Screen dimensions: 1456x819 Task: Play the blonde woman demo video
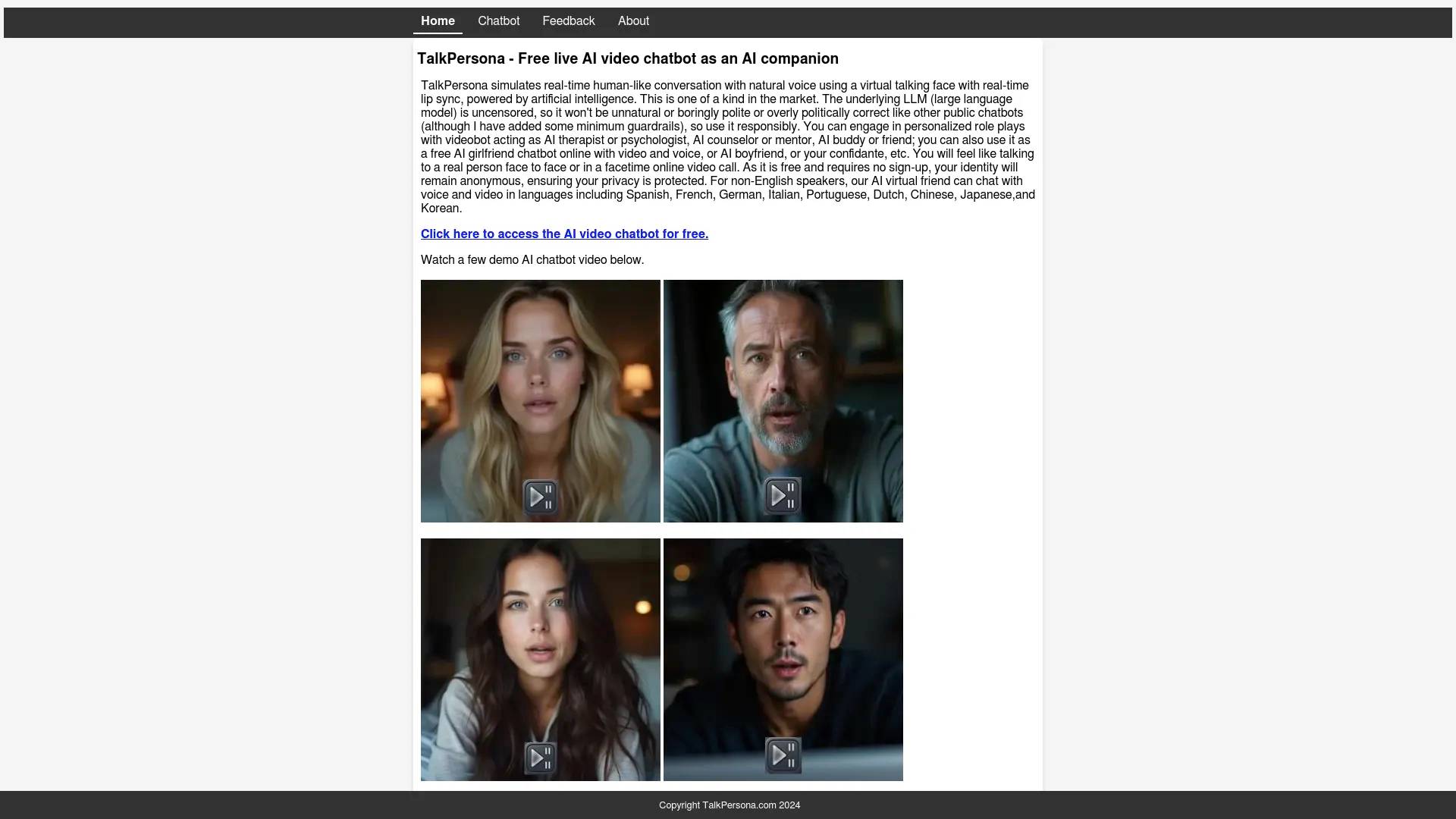pos(541,497)
